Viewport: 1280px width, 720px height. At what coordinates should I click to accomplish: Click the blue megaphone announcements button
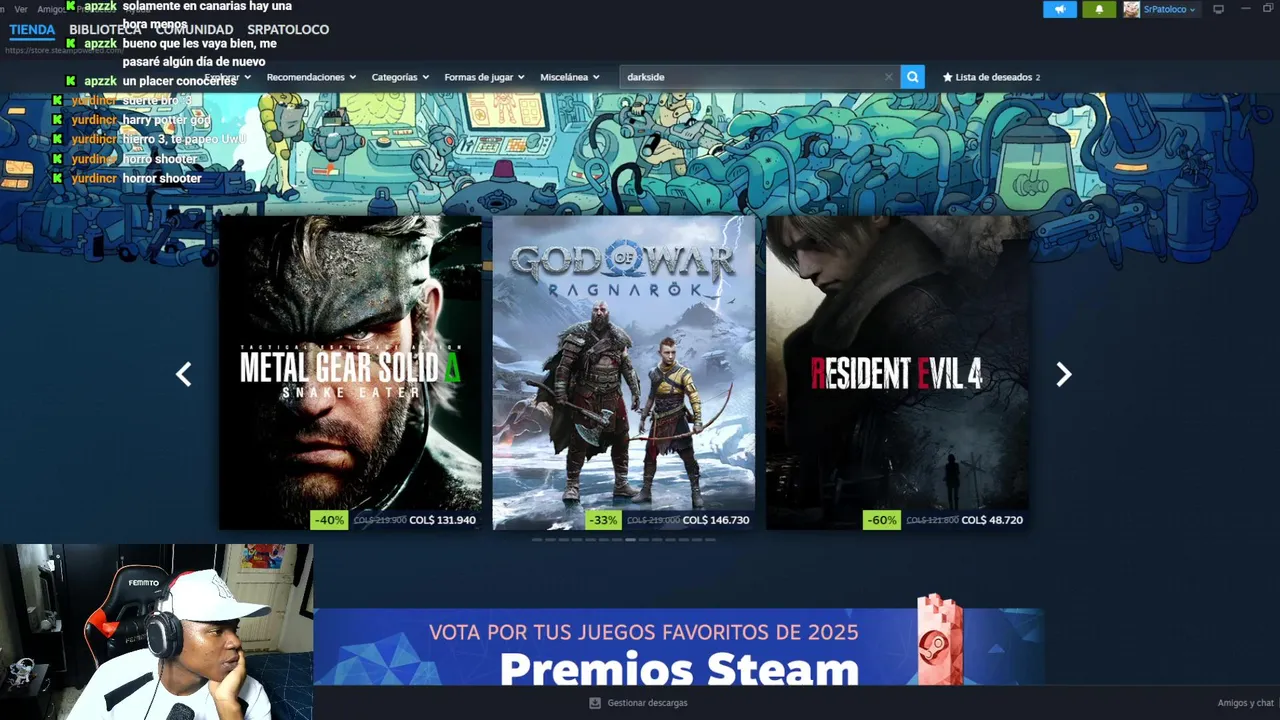click(x=1060, y=9)
